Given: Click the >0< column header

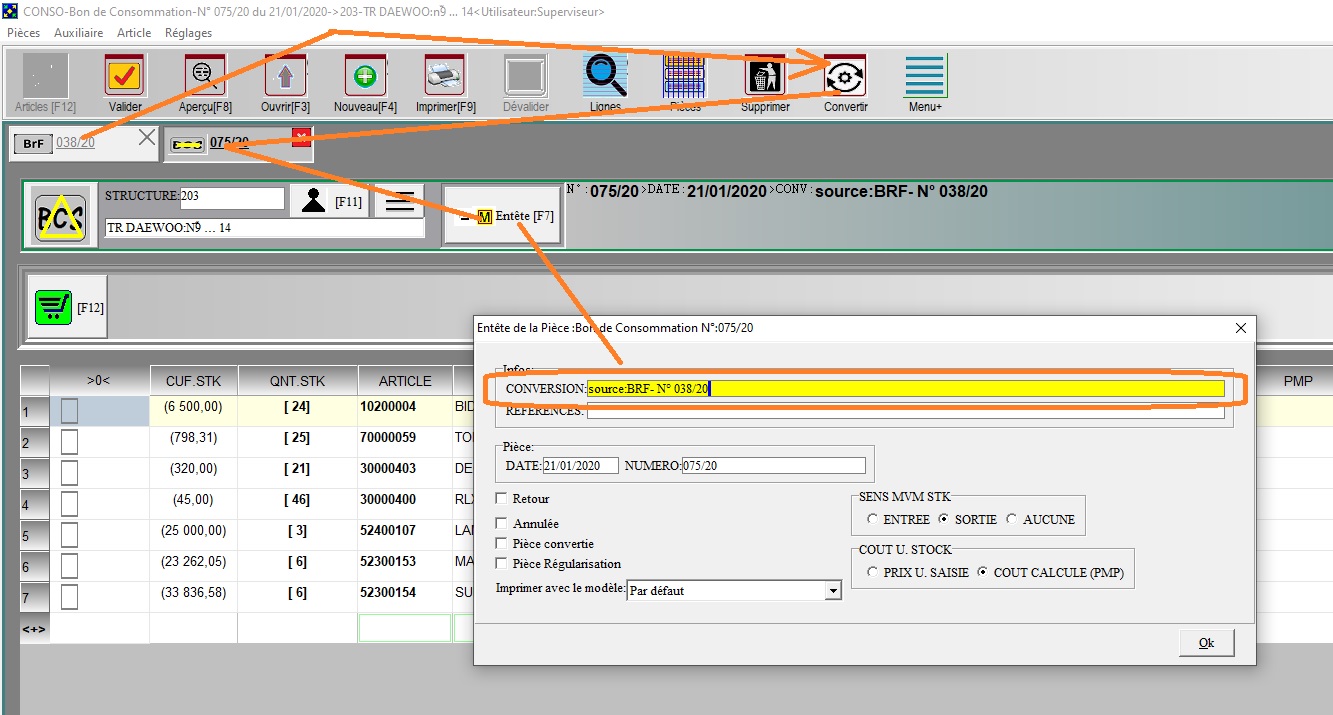Looking at the screenshot, I should tap(99, 381).
